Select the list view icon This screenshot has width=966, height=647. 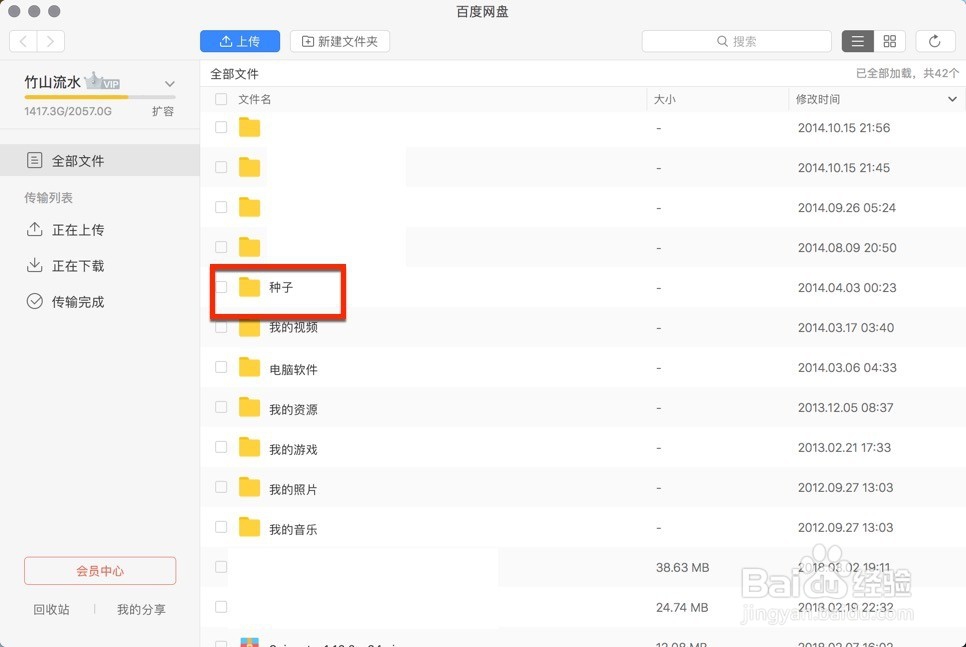[857, 41]
